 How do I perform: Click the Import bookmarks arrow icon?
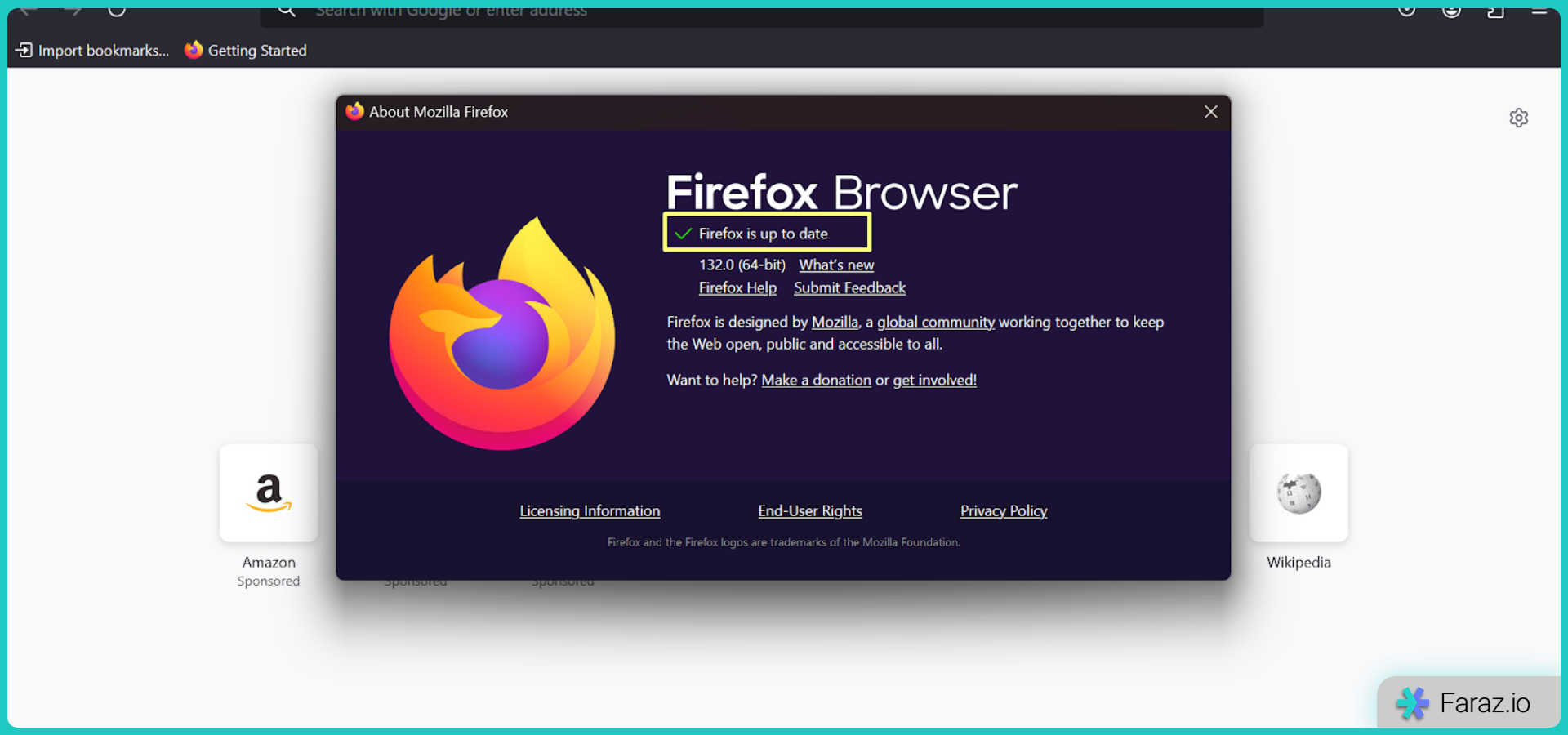pyautogui.click(x=24, y=51)
